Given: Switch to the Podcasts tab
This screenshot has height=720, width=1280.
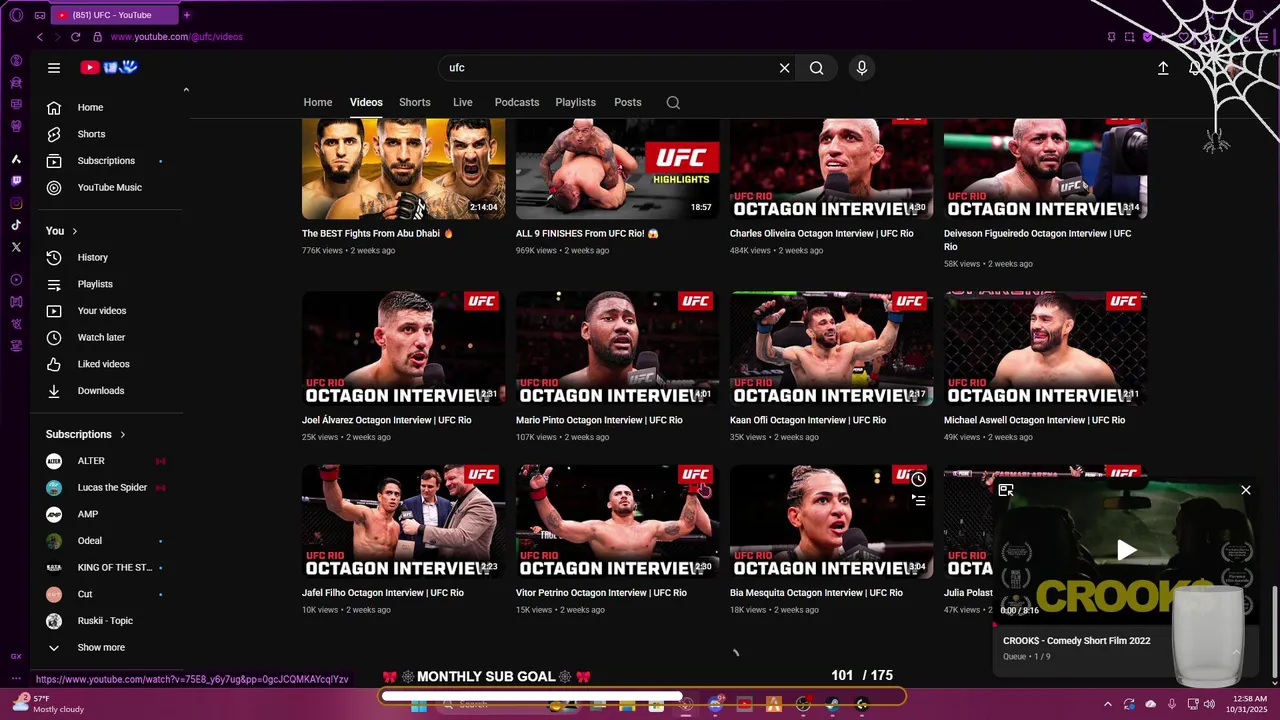Looking at the screenshot, I should [x=517, y=102].
